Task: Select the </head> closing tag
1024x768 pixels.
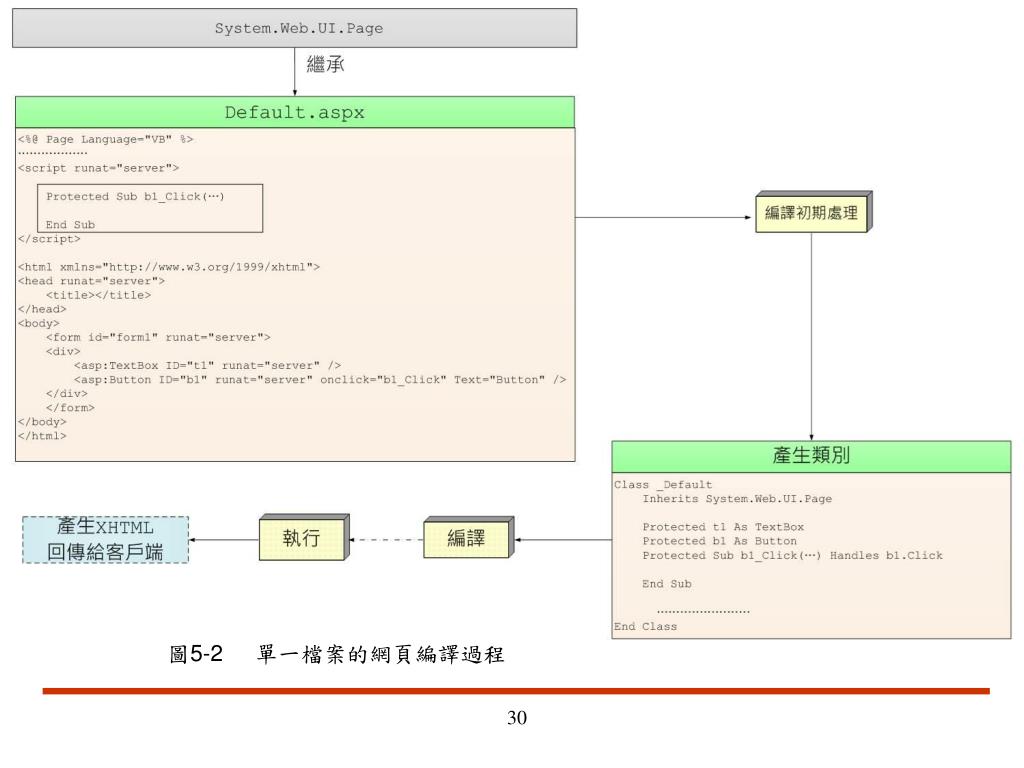Action: click(42, 310)
